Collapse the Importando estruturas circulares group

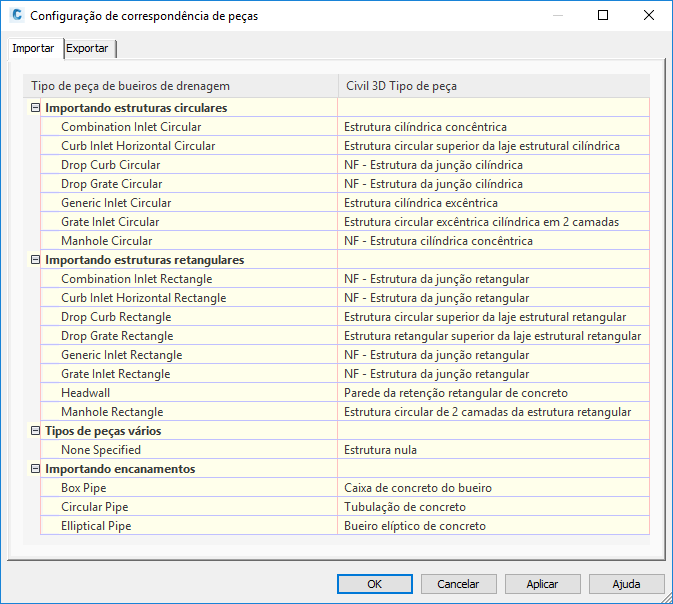coord(36,108)
